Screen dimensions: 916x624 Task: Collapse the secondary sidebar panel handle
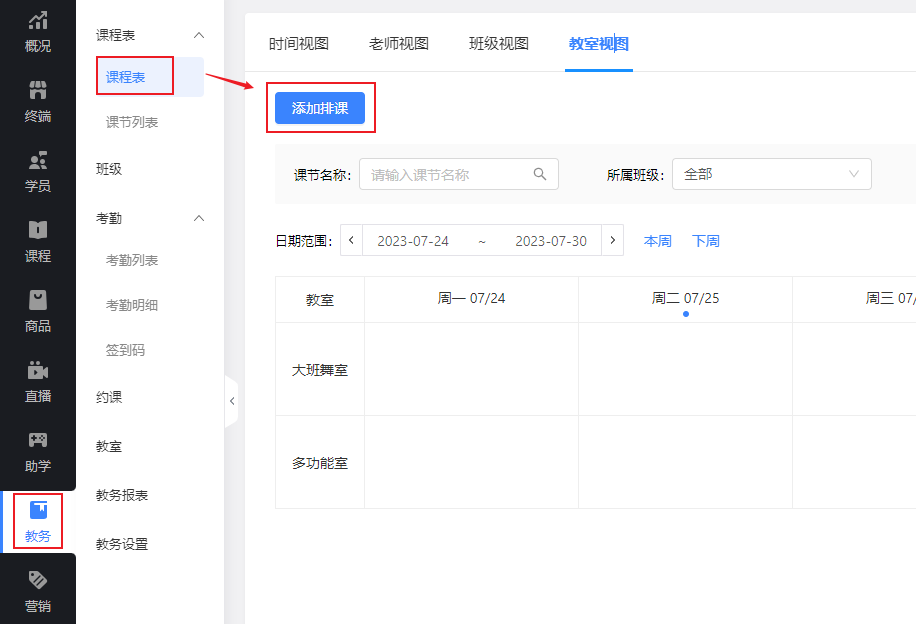click(232, 401)
